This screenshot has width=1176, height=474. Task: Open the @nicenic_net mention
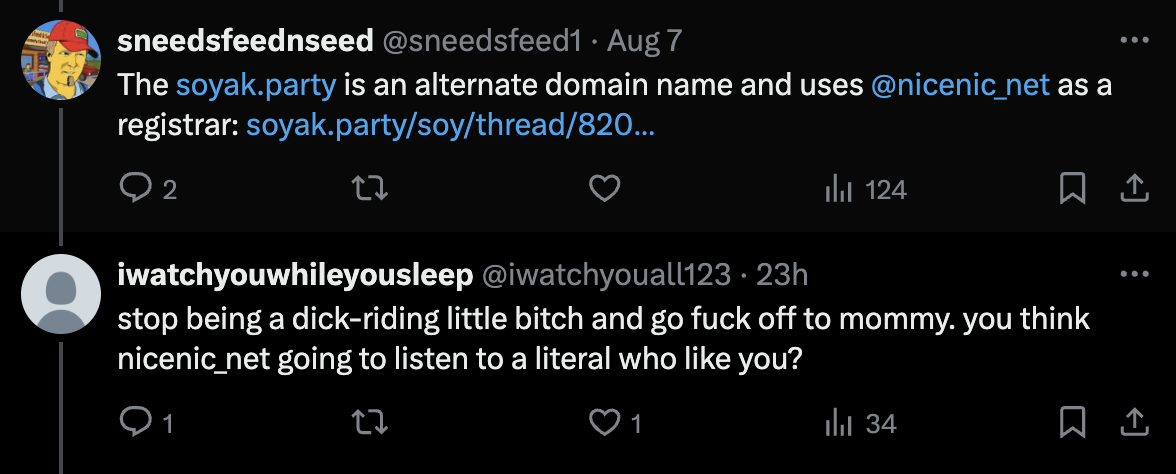(960, 85)
